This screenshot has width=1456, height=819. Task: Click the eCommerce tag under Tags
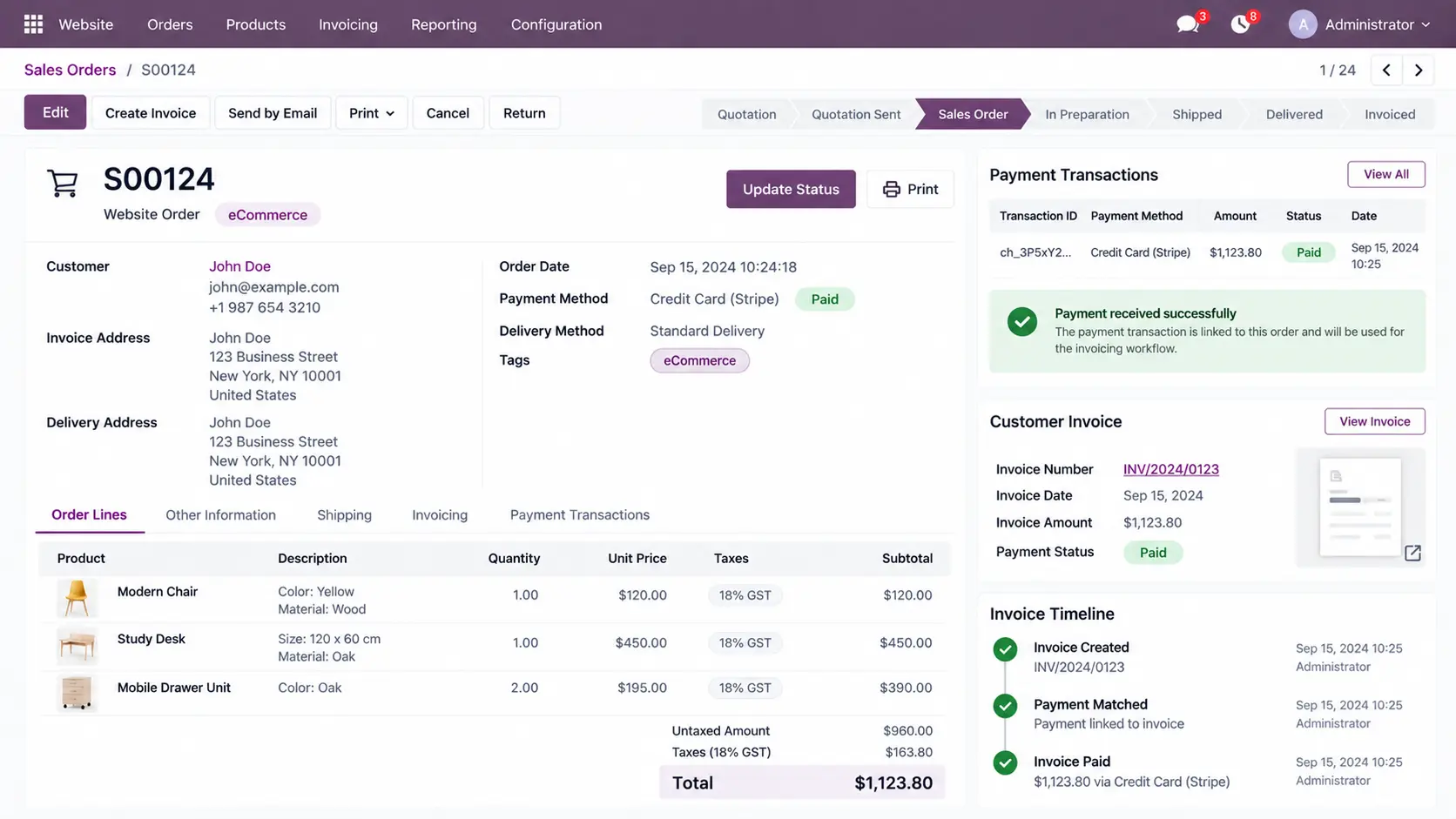pos(699,360)
